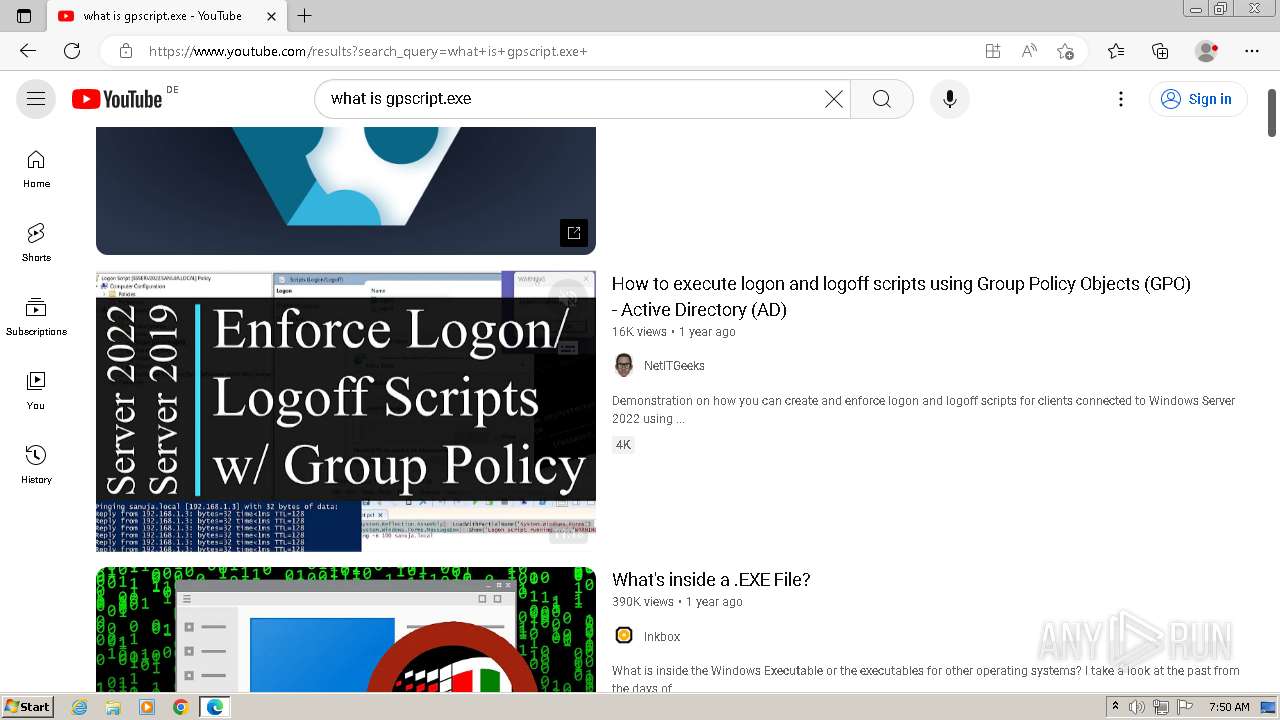1280x720 pixels.
Task: Open "What's inside a .EXE File?" title
Action: (711, 580)
